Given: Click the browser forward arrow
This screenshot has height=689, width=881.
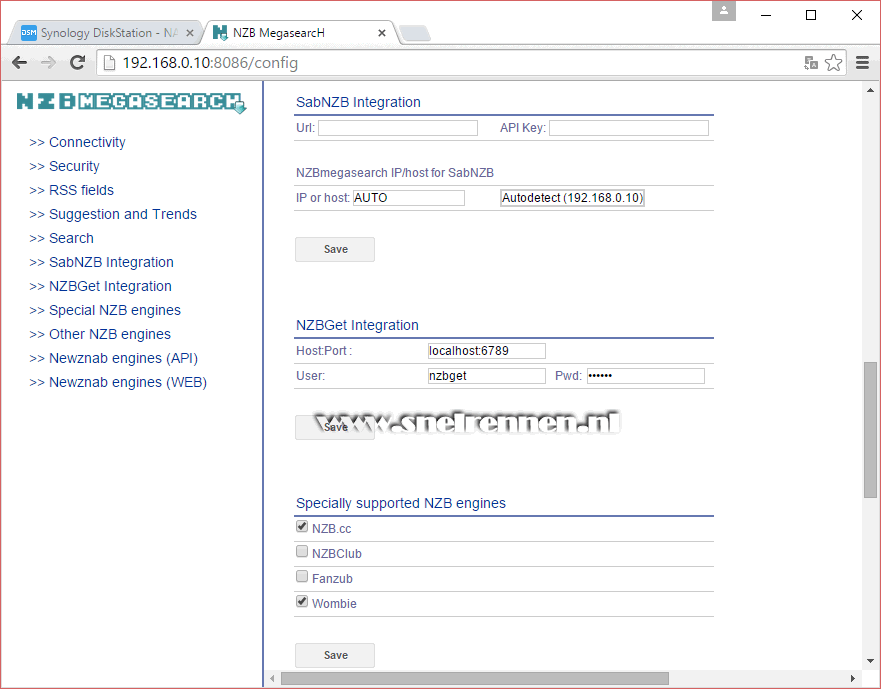Looking at the screenshot, I should (x=48, y=62).
